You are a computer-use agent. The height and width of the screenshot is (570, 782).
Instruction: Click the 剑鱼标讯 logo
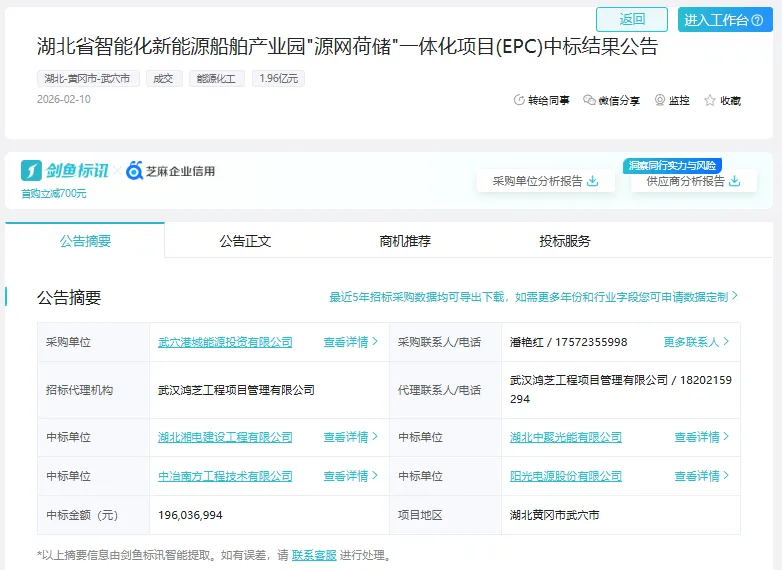[x=64, y=171]
